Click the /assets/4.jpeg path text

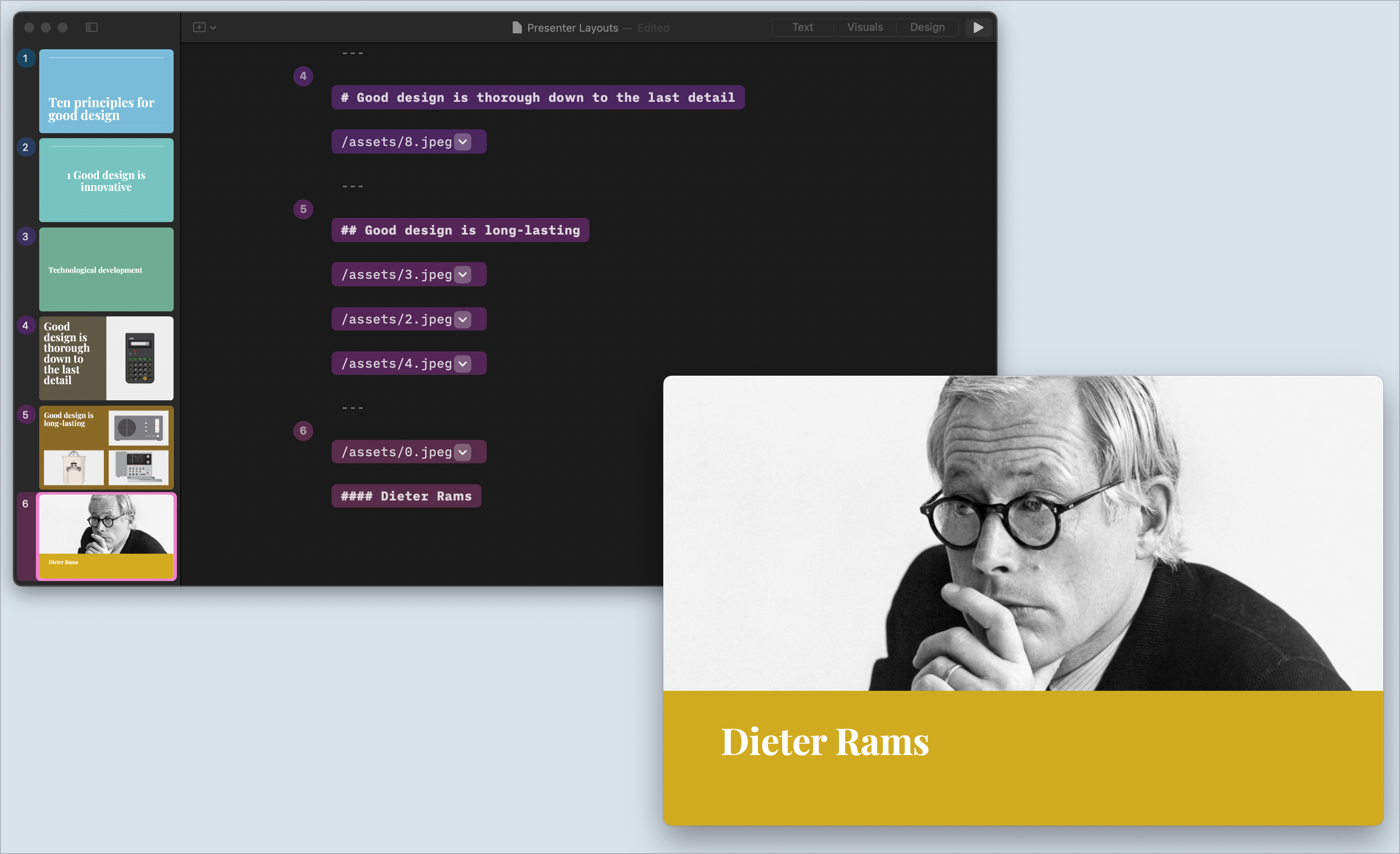pos(396,364)
